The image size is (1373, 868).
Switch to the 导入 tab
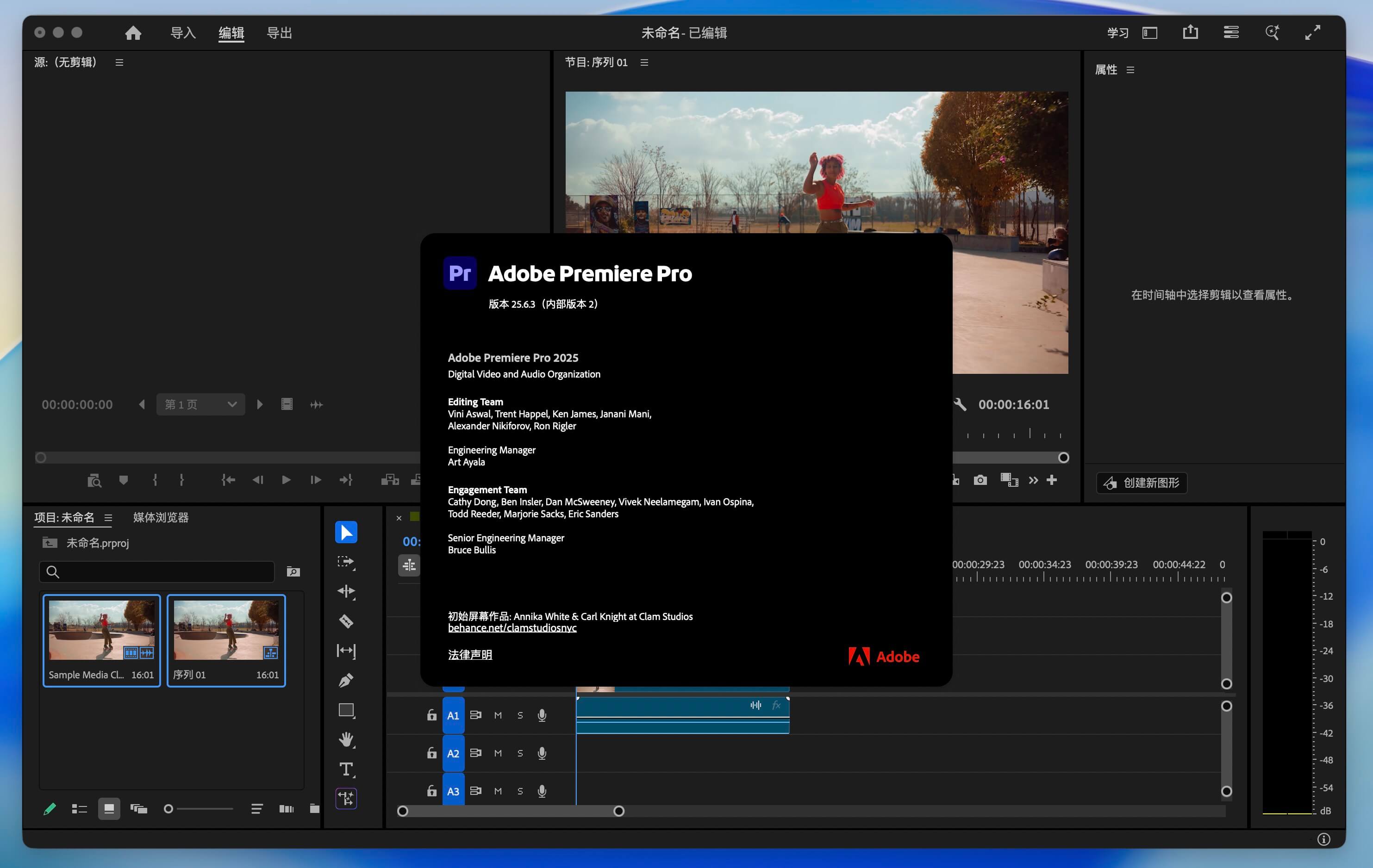point(183,33)
